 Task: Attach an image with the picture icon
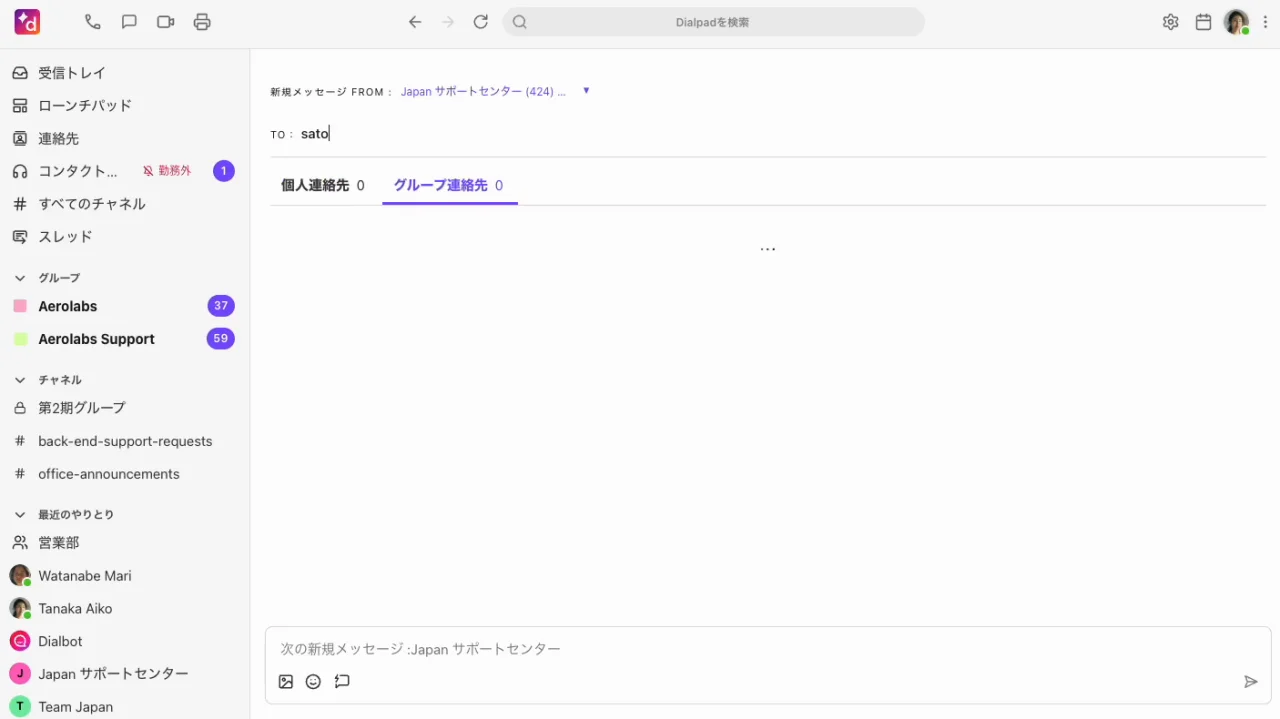point(286,682)
